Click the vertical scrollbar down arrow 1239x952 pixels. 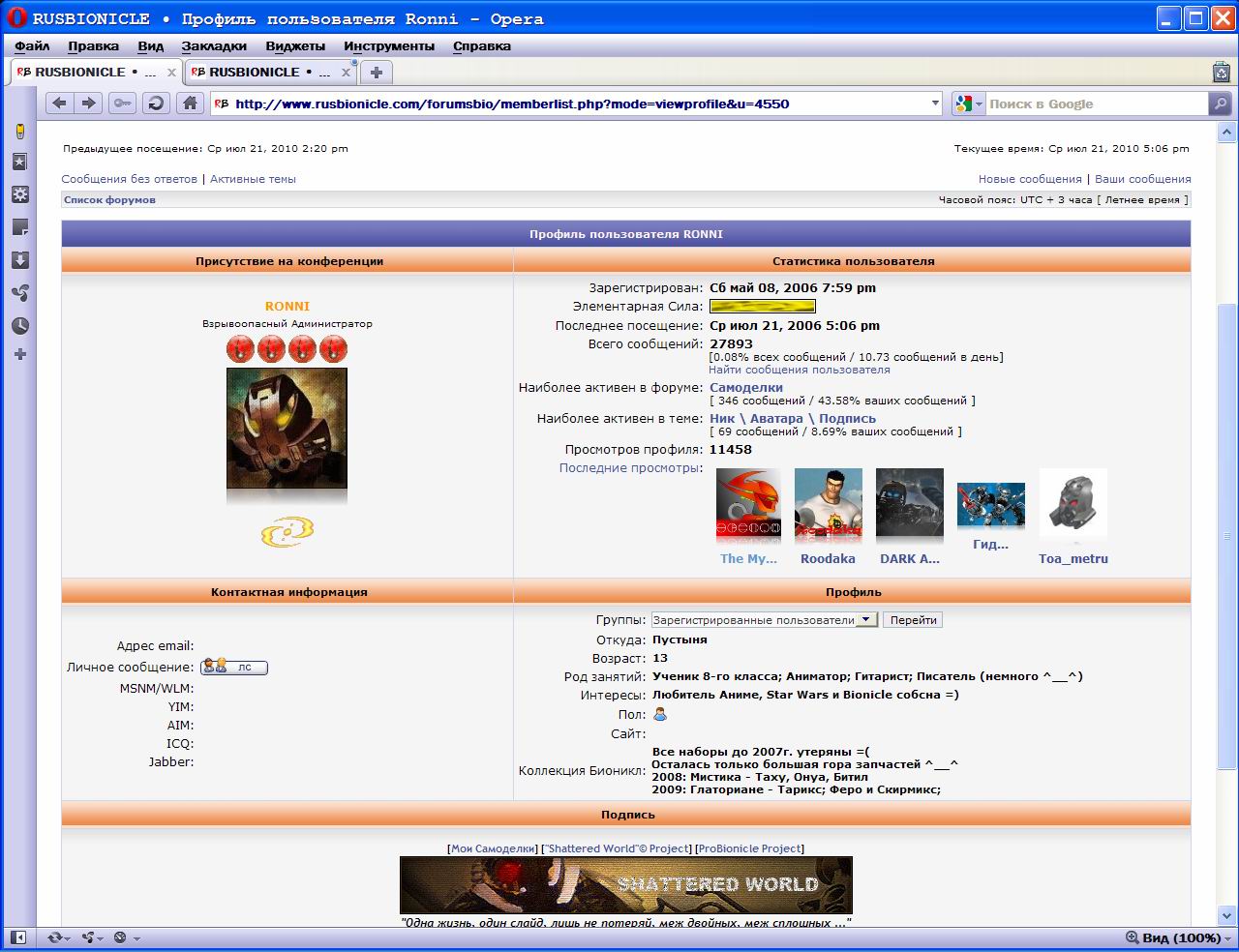point(1226,915)
